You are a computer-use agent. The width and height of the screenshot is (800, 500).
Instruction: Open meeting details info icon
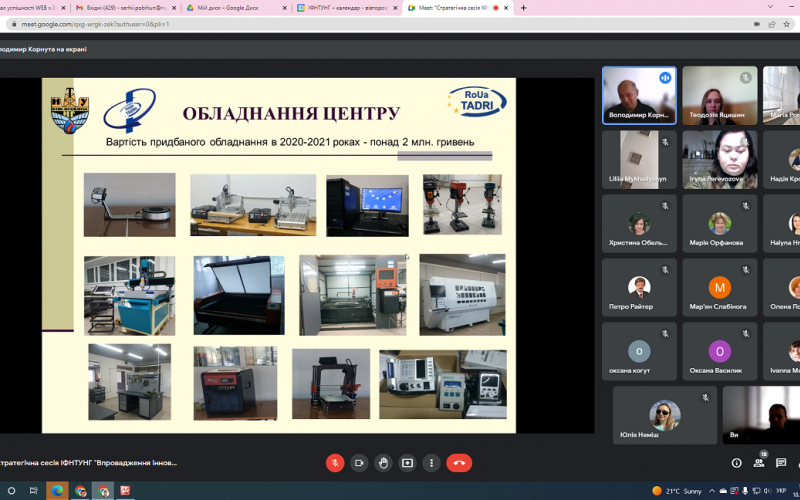tap(736, 463)
